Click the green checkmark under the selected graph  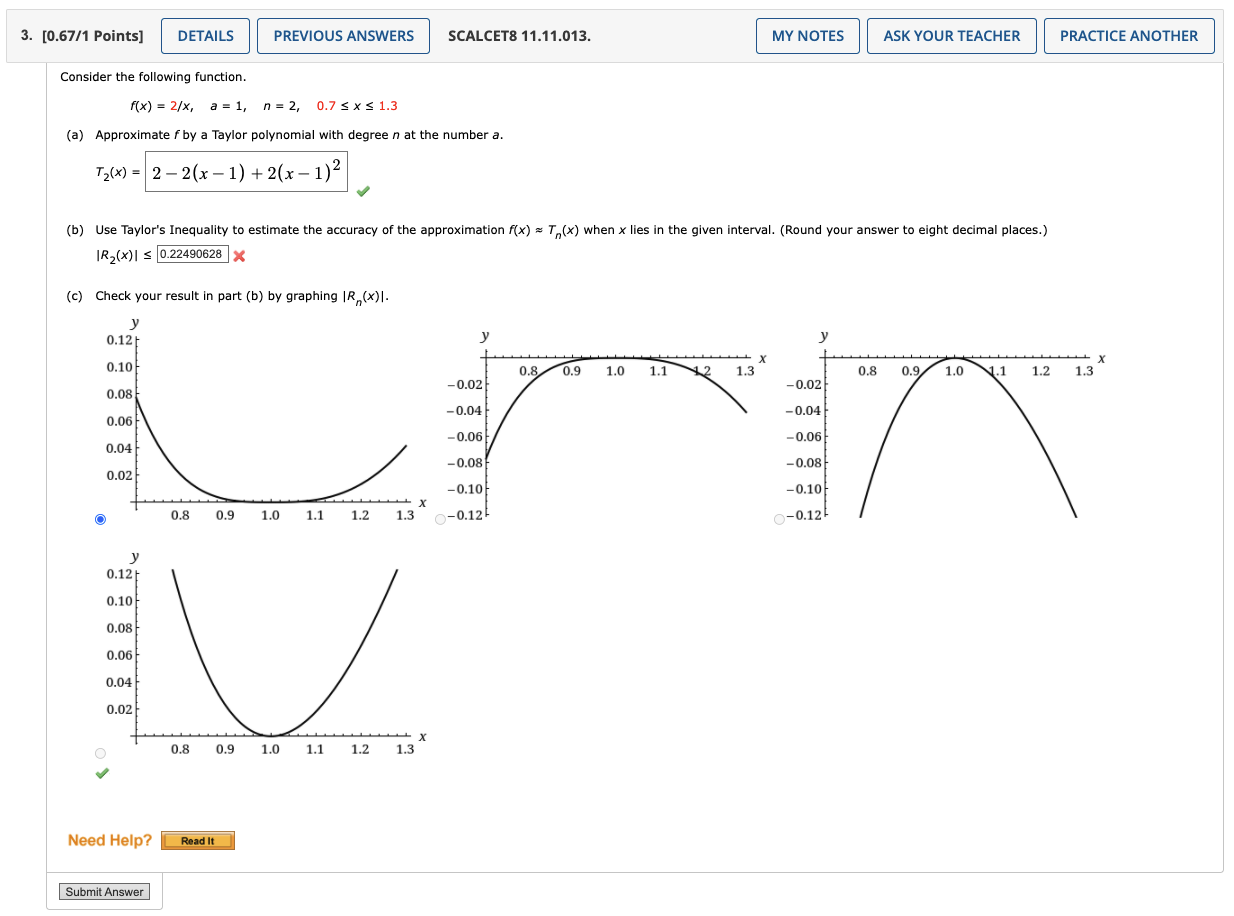100,773
